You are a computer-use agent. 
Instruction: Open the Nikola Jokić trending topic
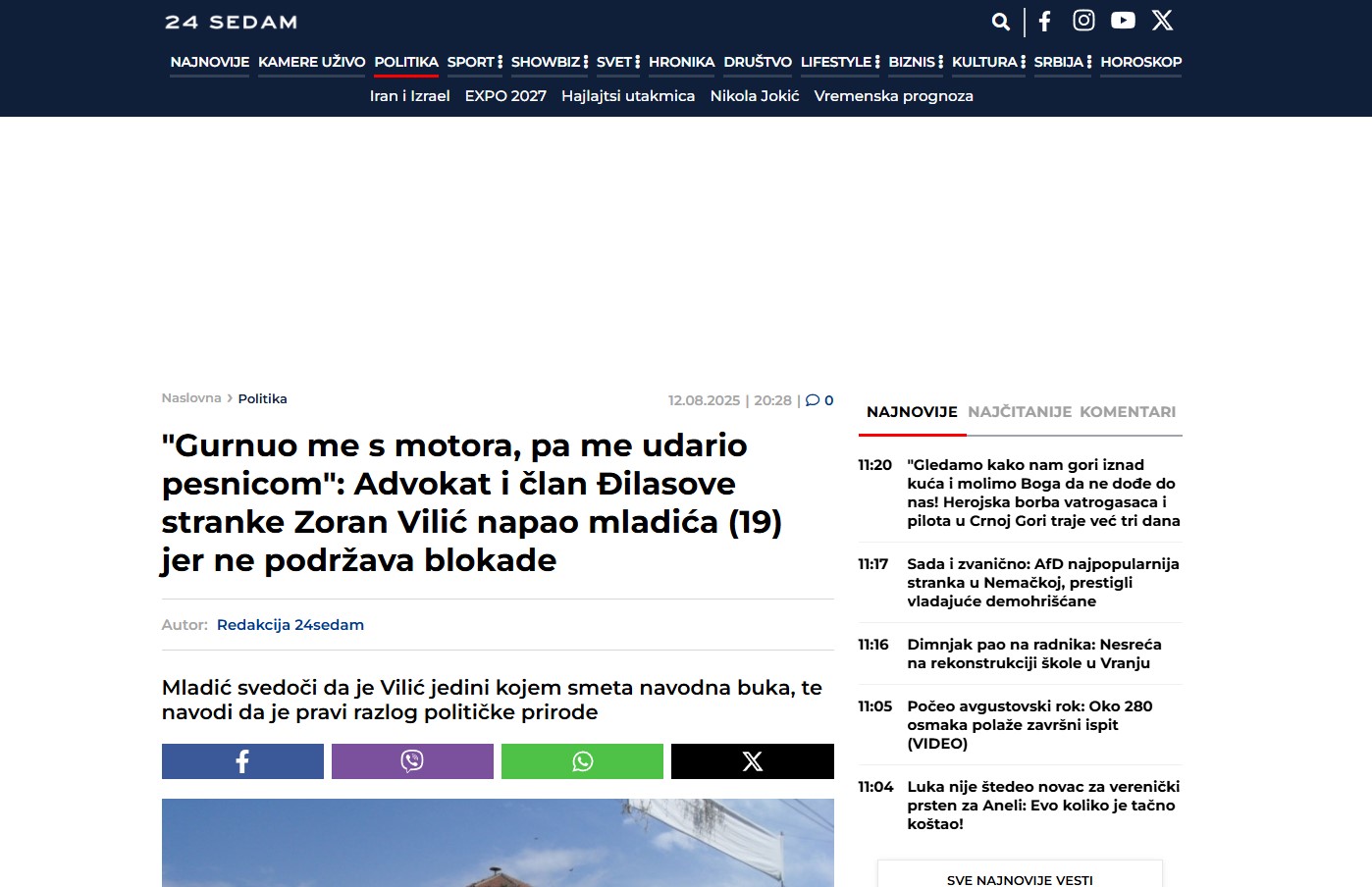754,96
